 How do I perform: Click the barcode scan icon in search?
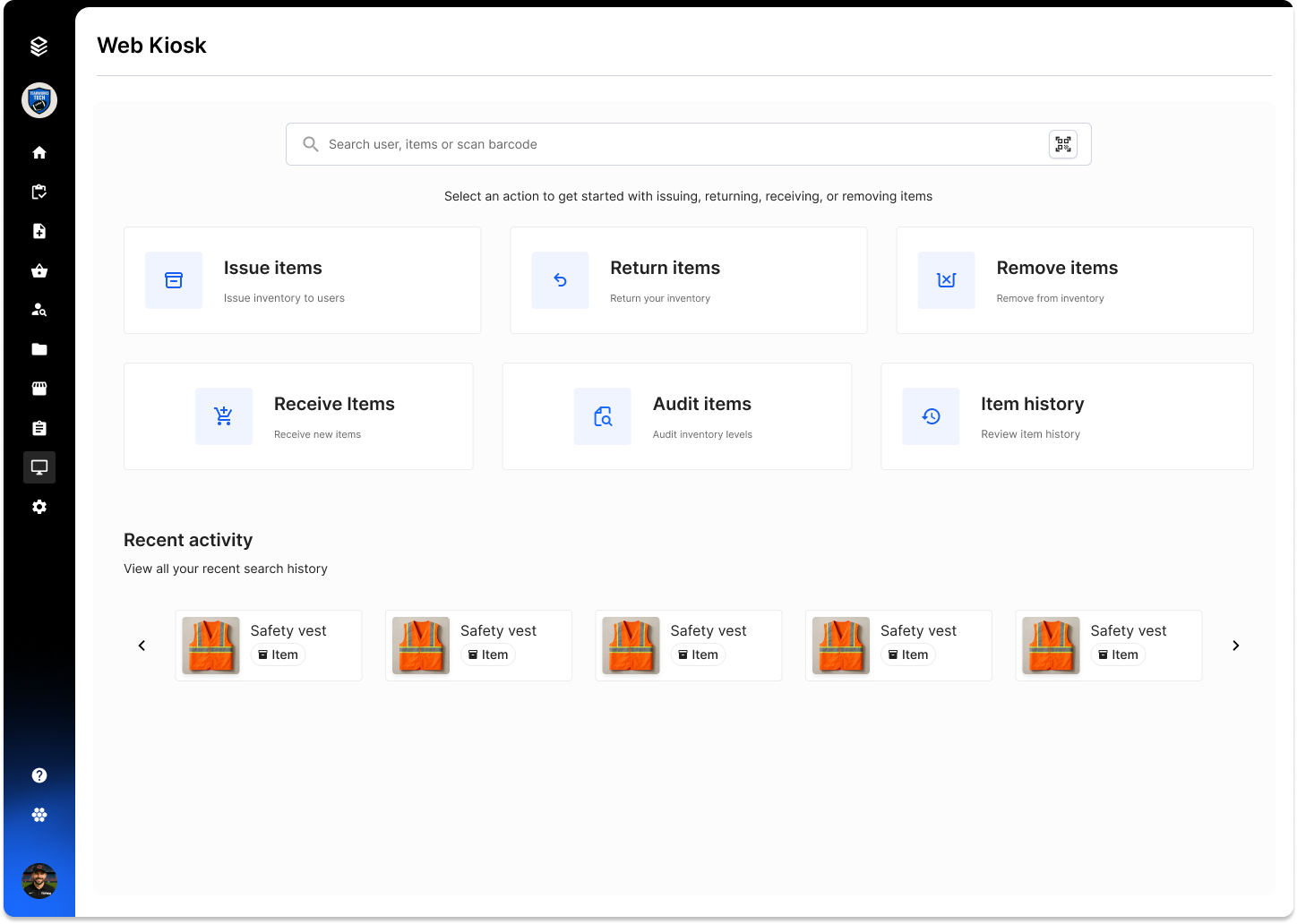(1063, 144)
